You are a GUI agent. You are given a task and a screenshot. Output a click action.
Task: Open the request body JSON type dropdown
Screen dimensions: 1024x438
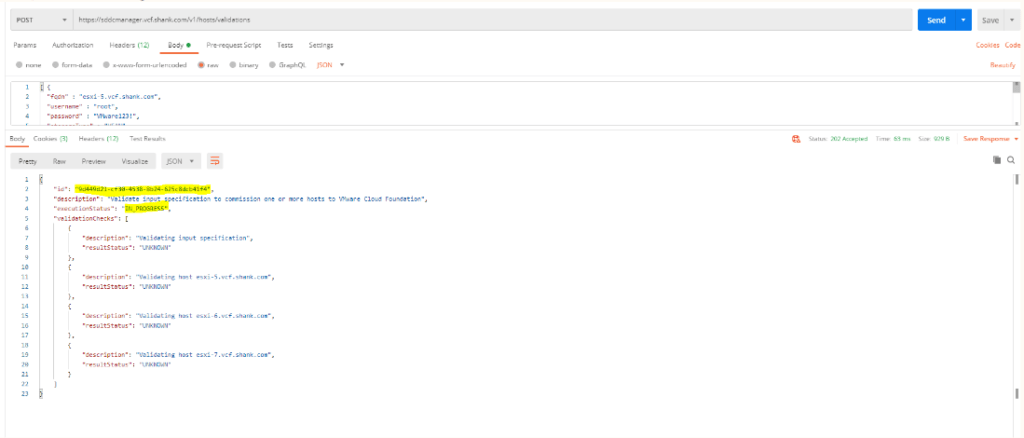click(x=330, y=65)
